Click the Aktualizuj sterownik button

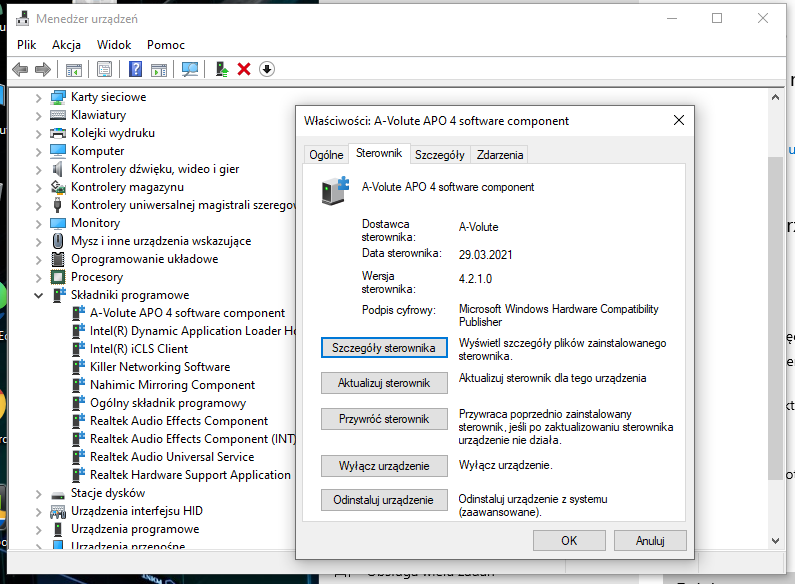(384, 383)
